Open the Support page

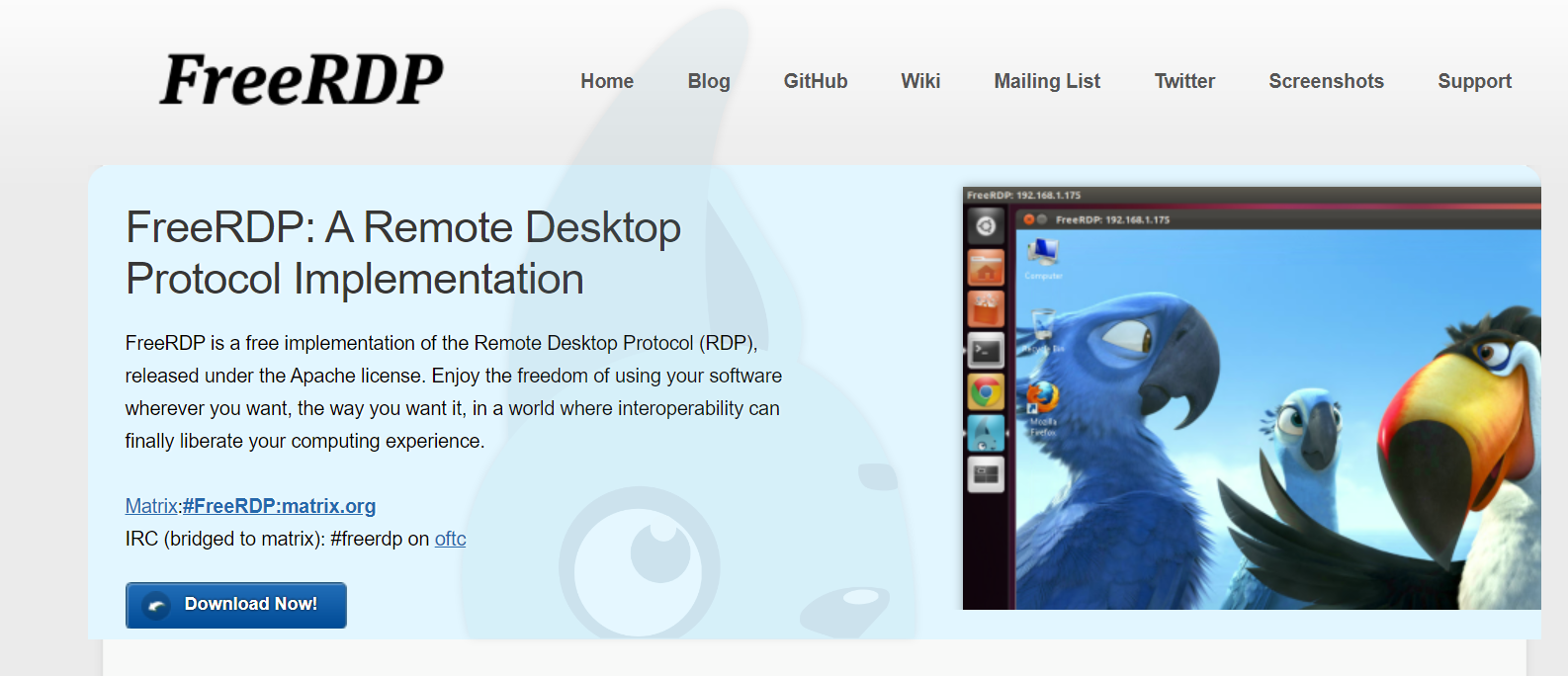click(1474, 81)
